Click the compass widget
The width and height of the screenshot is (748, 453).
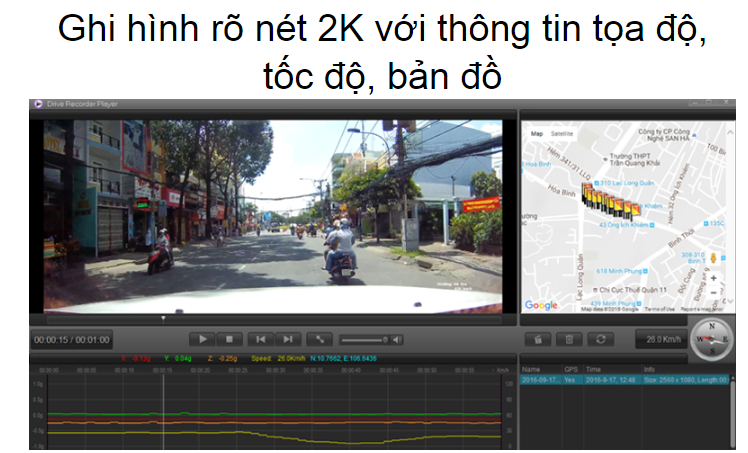[x=712, y=340]
